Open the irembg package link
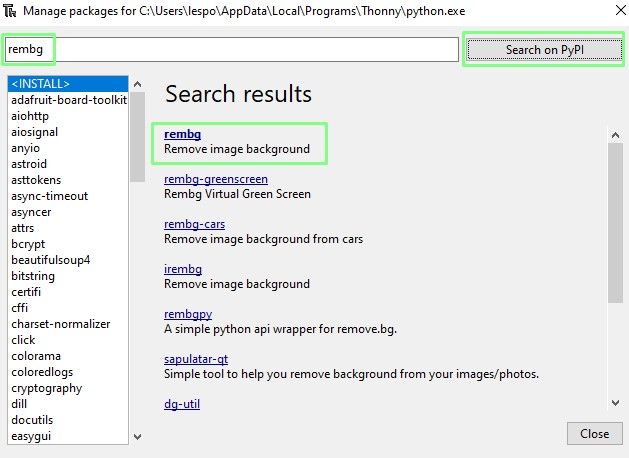Screen dimensions: 629x458 click(183, 269)
